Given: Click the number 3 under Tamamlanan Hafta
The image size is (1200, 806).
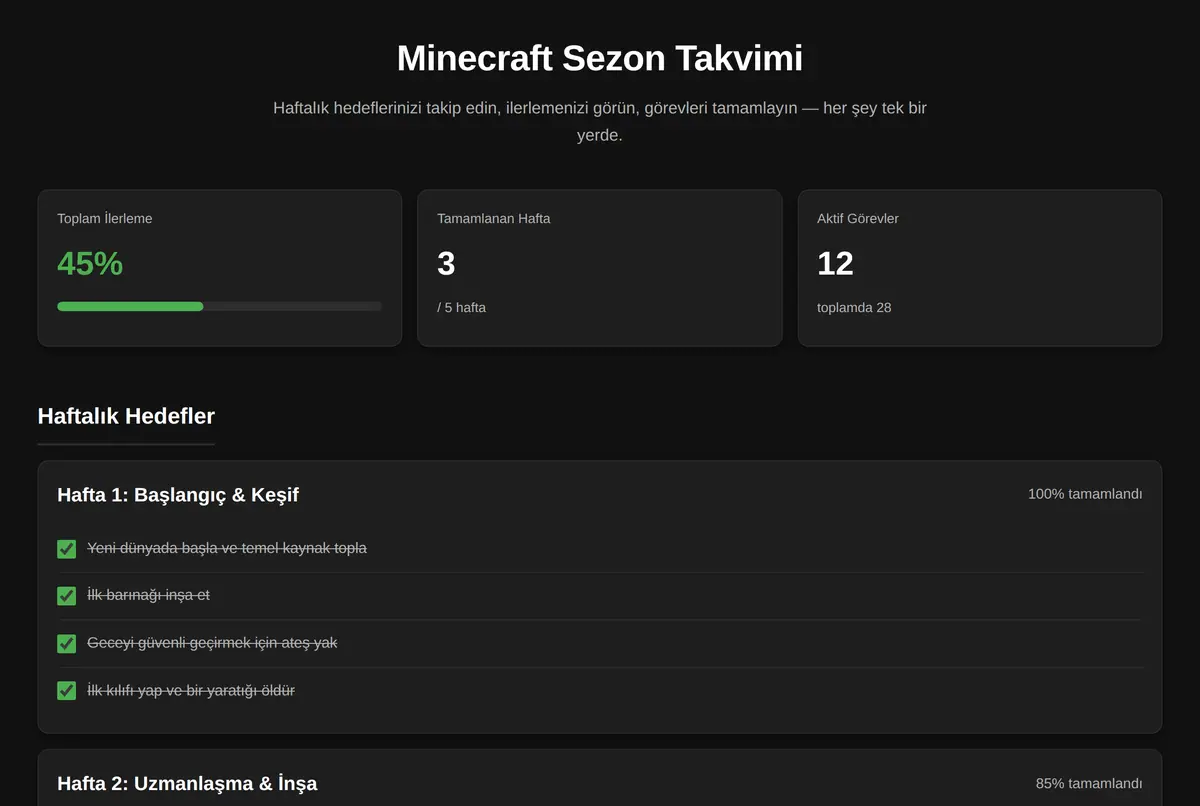Looking at the screenshot, I should pos(446,264).
